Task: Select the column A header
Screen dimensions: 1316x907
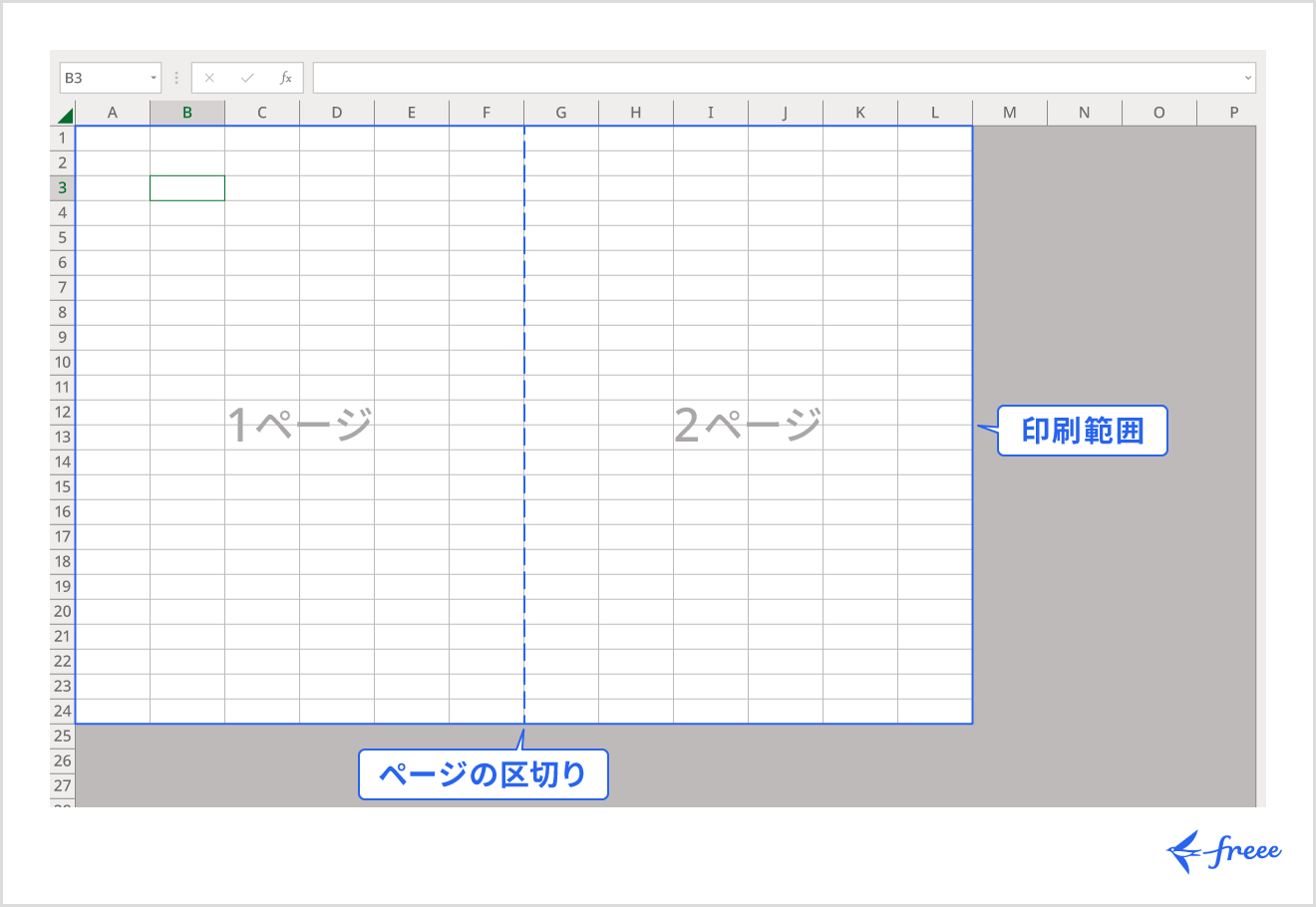Action: tap(112, 112)
